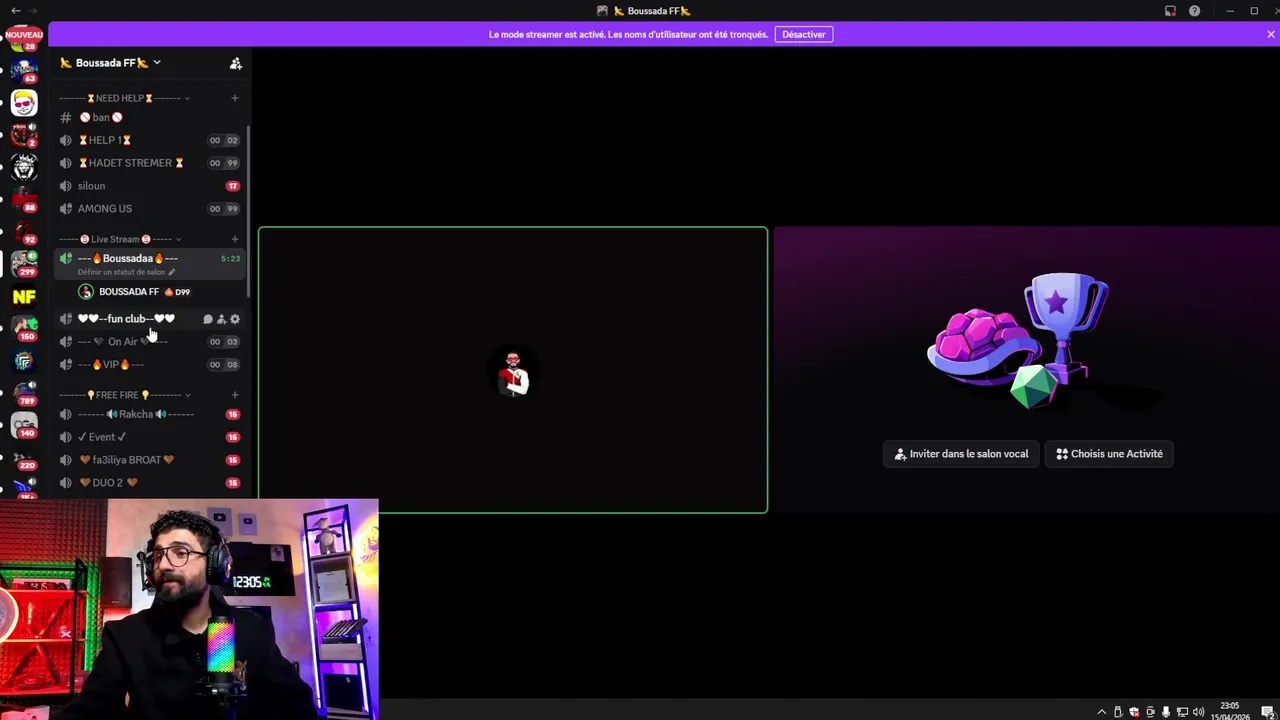1280x720 pixels.
Task: Open the server icon with badge 789
Action: [24, 393]
